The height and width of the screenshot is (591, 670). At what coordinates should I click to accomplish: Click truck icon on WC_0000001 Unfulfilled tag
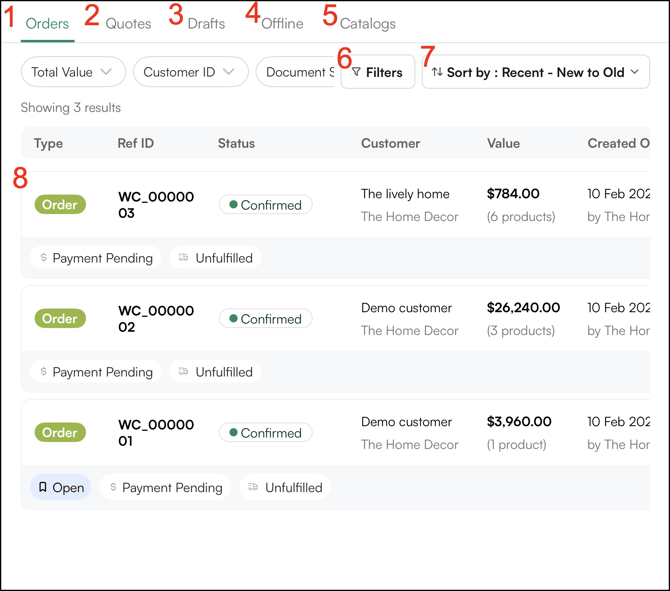tap(253, 488)
